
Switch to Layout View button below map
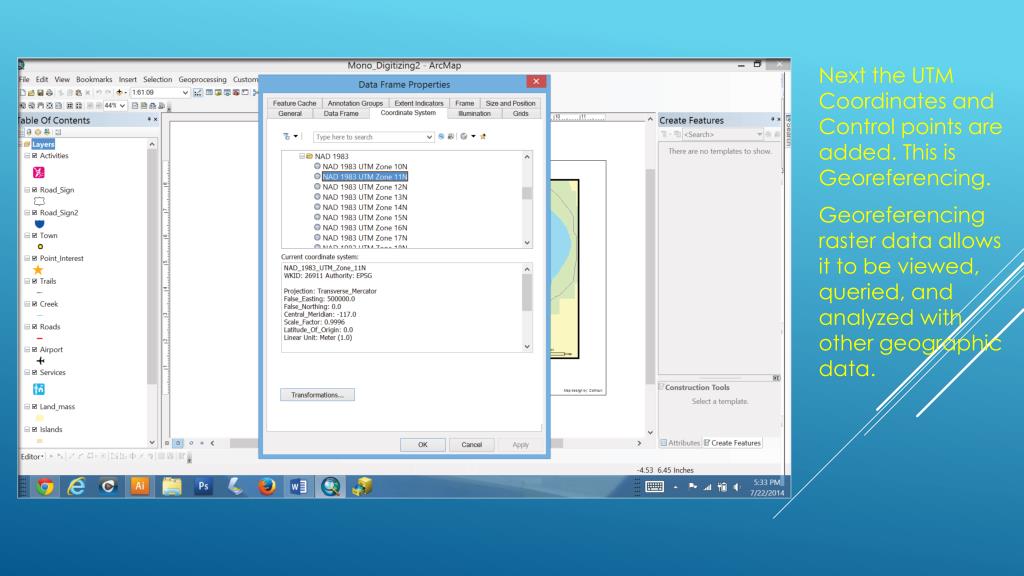(x=178, y=443)
